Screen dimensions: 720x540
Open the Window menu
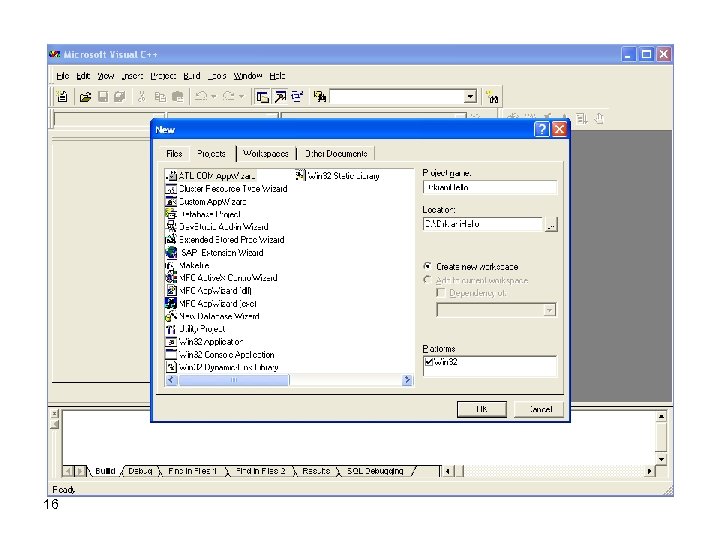(x=248, y=76)
